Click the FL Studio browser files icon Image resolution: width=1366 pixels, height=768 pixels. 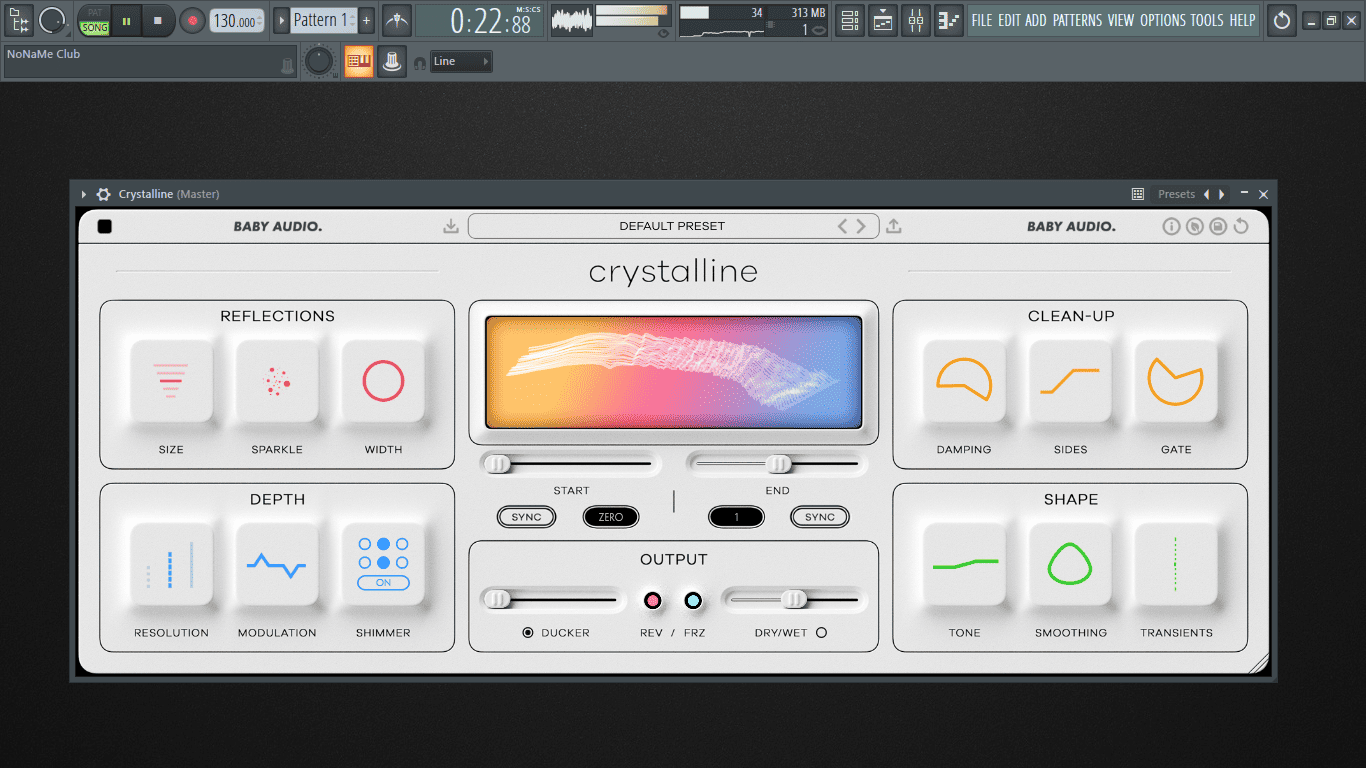pyautogui.click(x=19, y=20)
